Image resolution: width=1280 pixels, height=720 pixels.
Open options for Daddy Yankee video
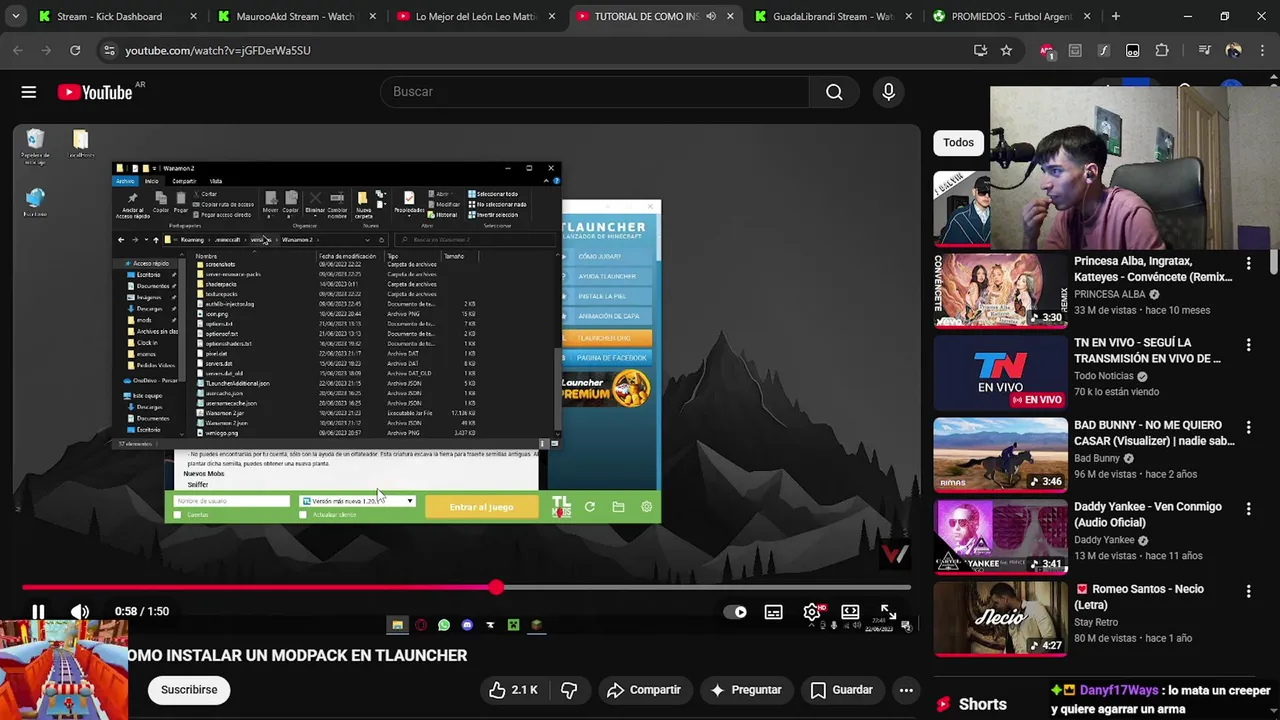[x=1248, y=509]
